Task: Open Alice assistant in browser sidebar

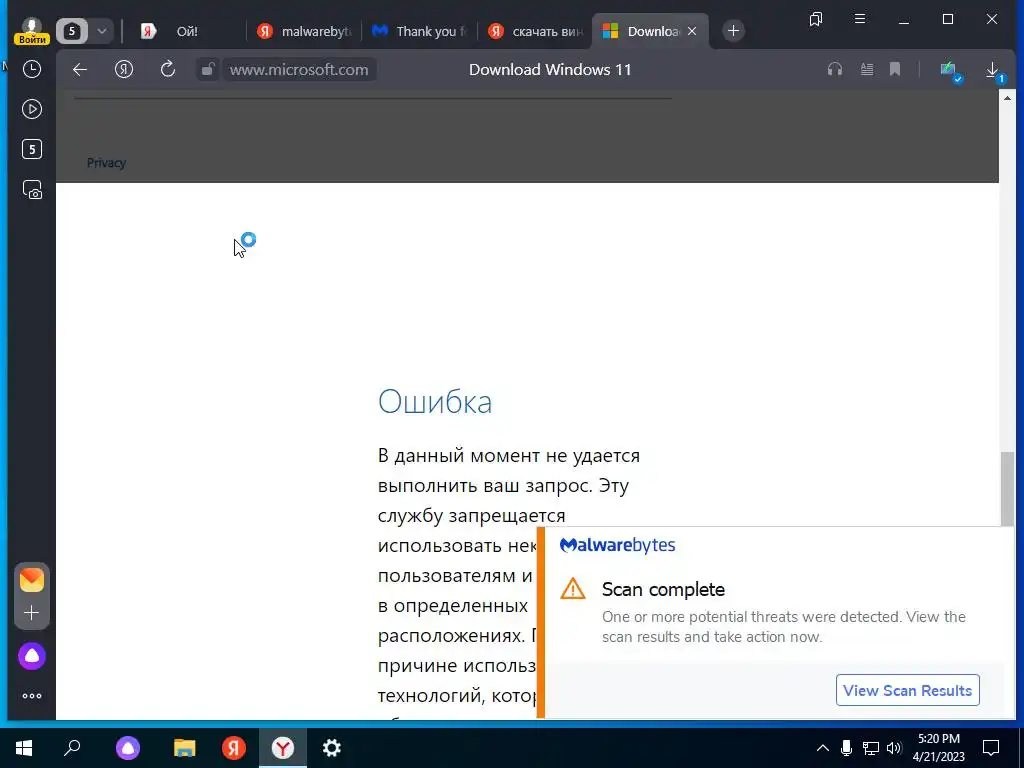Action: (32, 656)
